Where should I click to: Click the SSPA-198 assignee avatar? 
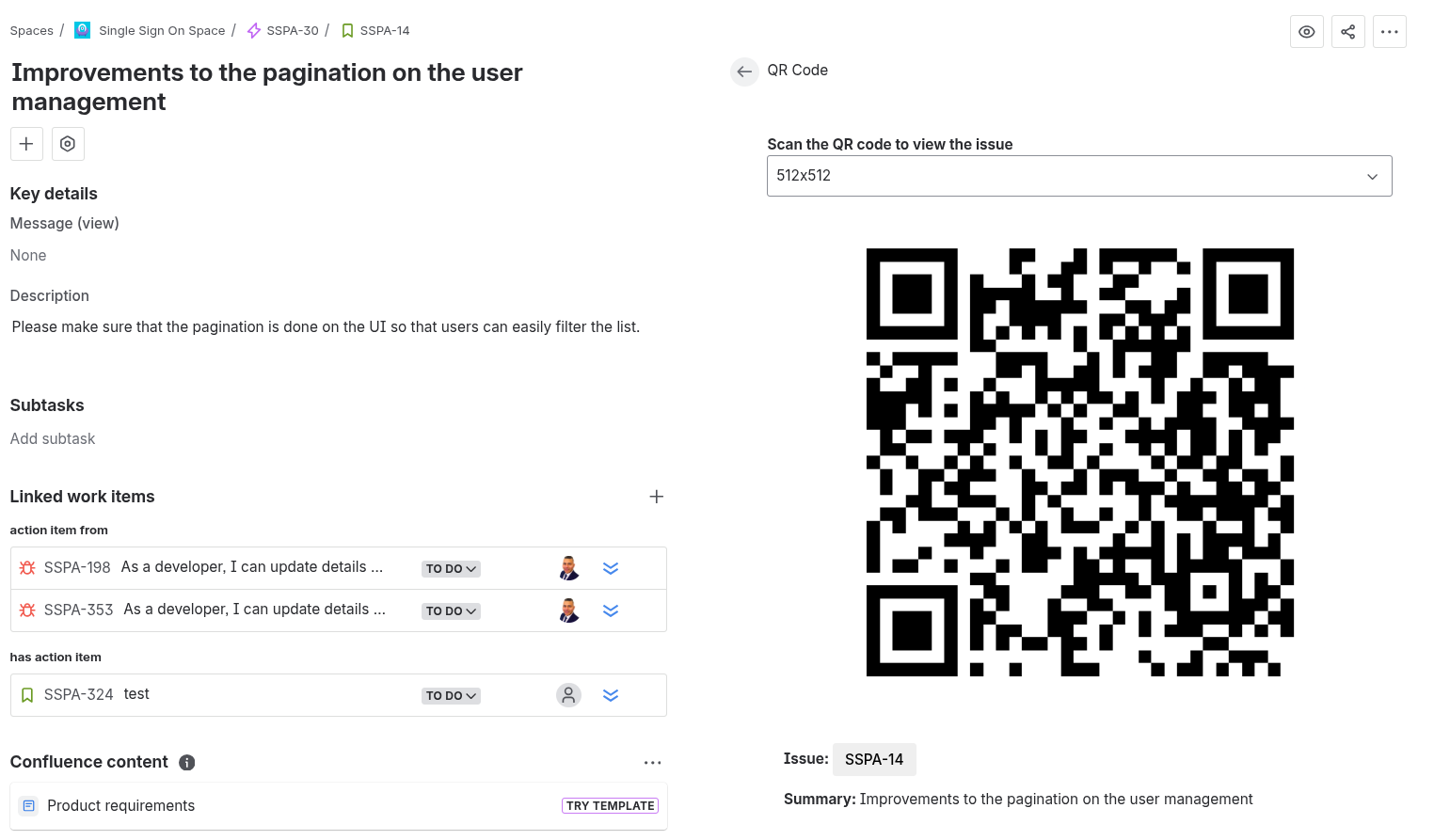[x=568, y=568]
